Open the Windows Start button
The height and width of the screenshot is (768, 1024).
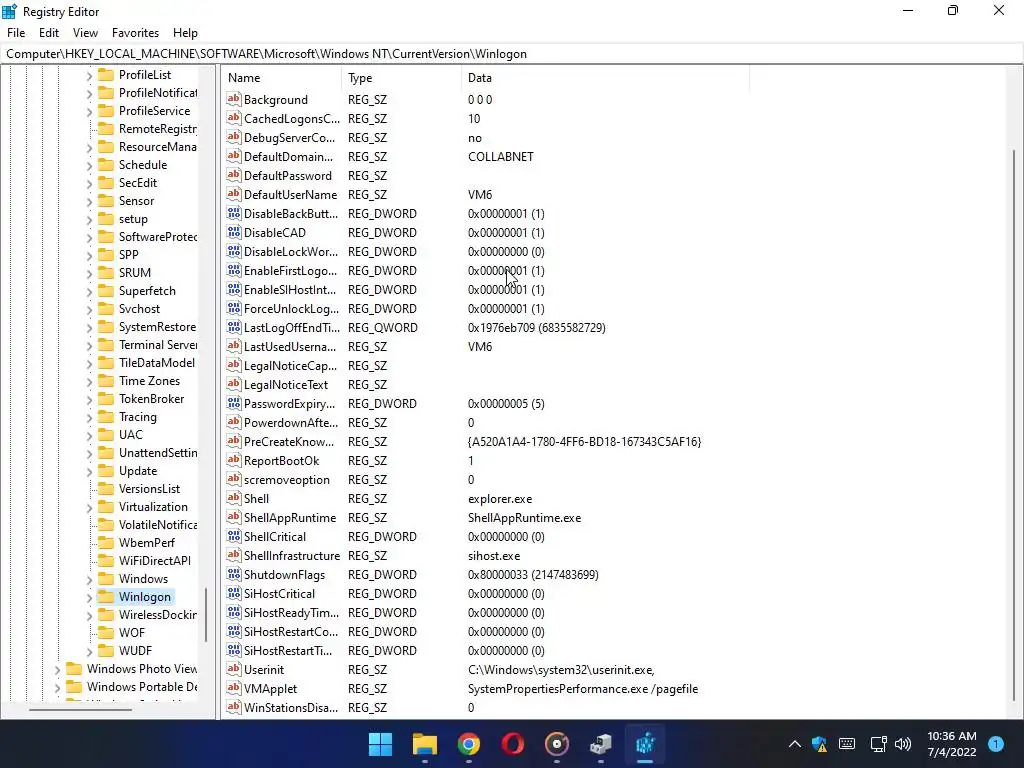(x=380, y=744)
